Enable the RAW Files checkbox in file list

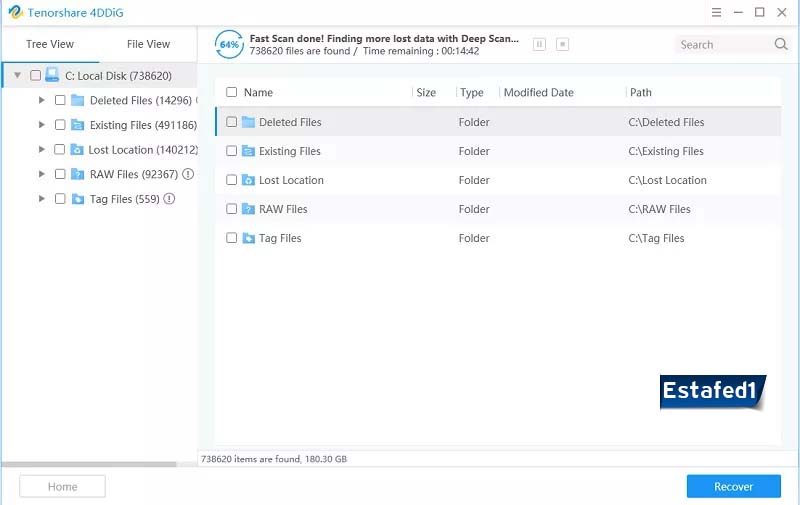[232, 209]
